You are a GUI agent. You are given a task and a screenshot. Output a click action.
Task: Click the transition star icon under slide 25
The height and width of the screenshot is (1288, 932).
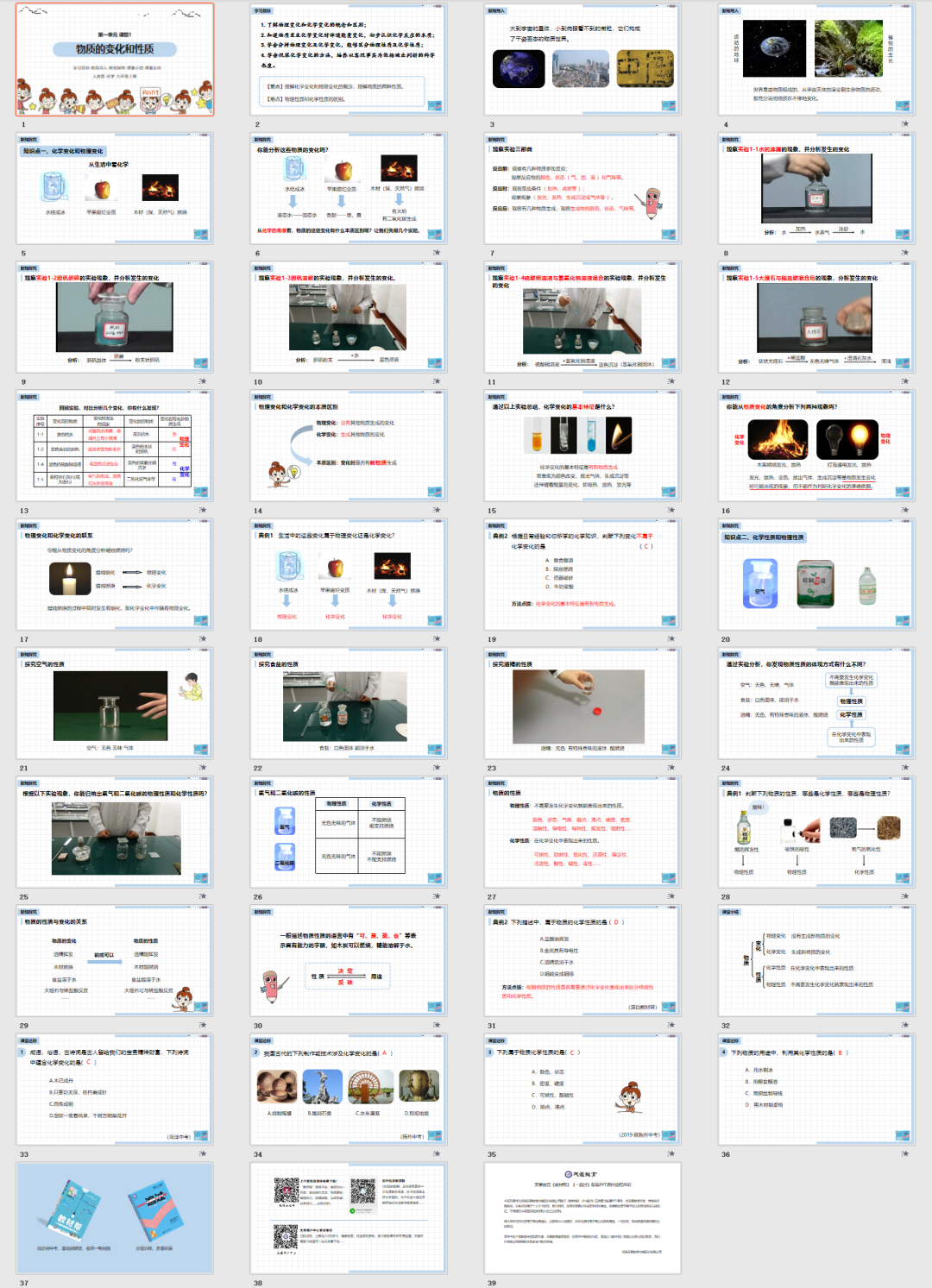tap(203, 896)
